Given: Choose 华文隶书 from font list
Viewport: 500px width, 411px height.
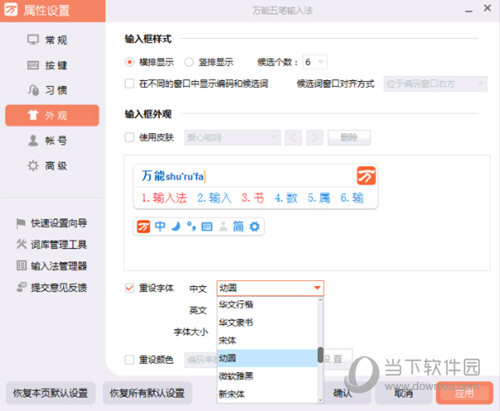Looking at the screenshot, I should [268, 322].
